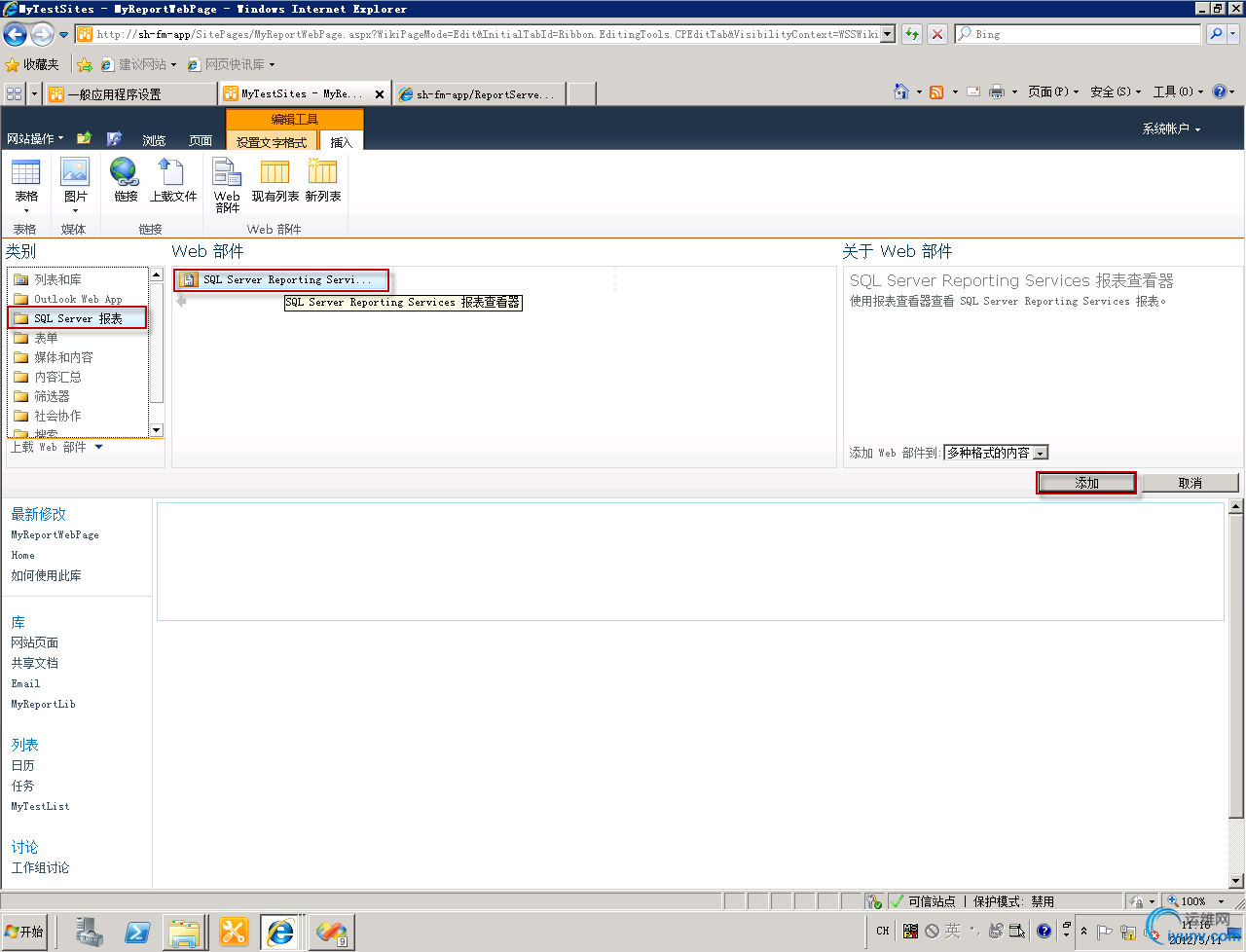Click the Edit page icon beside Navigate Up
Screen dimensions: 1246x952
tap(114, 138)
